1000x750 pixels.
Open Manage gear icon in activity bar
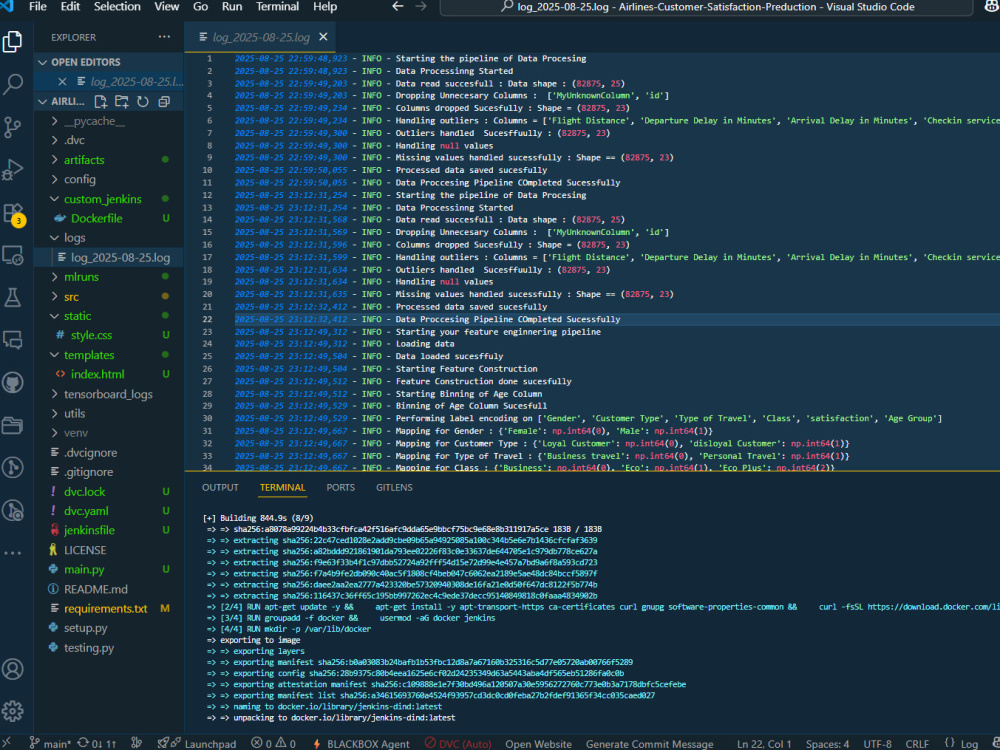(x=13, y=710)
